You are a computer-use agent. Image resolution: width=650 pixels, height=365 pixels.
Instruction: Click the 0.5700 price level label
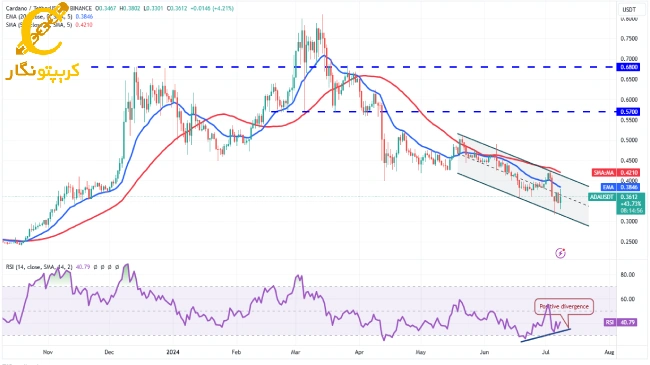click(x=628, y=112)
